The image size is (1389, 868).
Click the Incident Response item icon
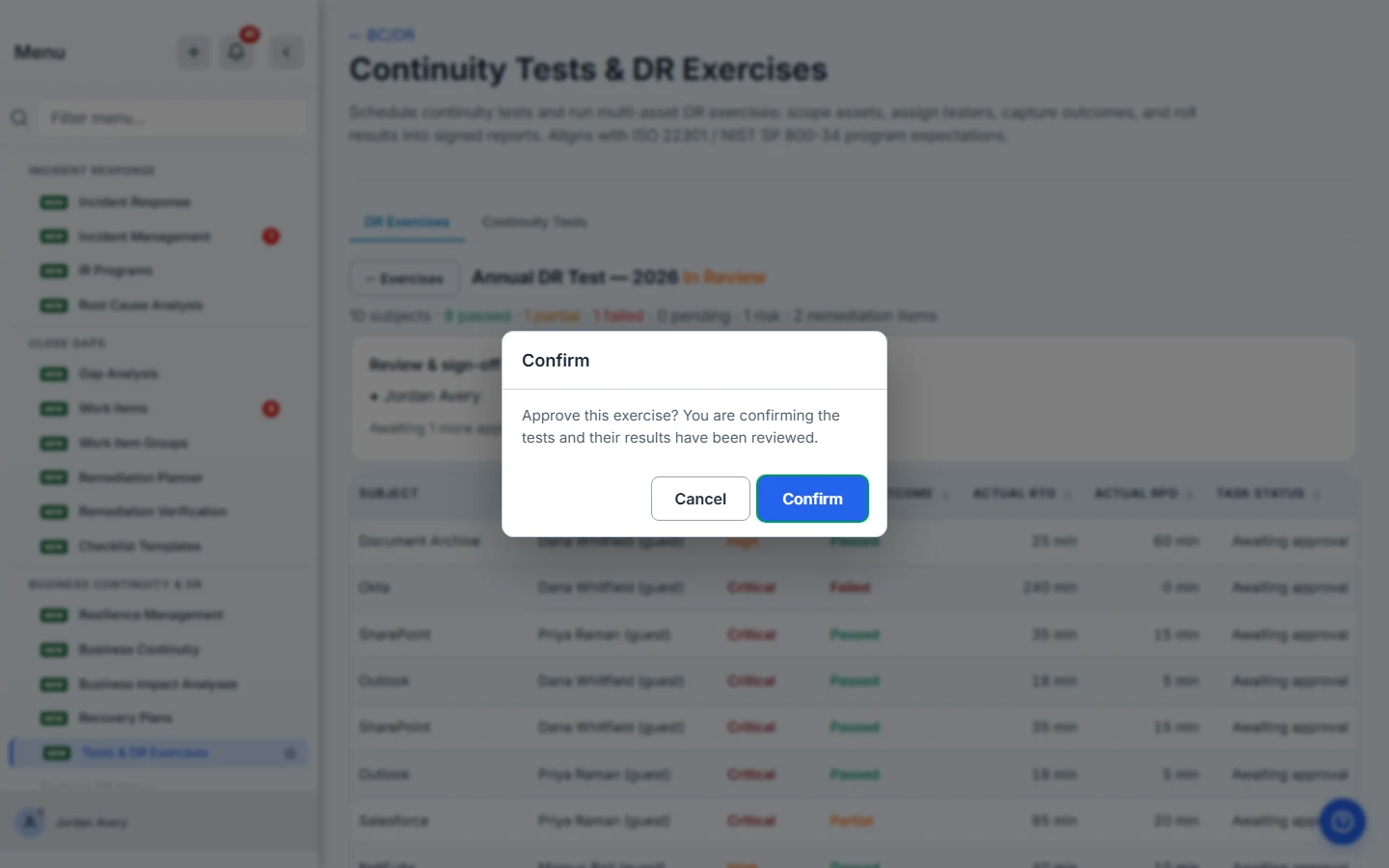[54, 203]
